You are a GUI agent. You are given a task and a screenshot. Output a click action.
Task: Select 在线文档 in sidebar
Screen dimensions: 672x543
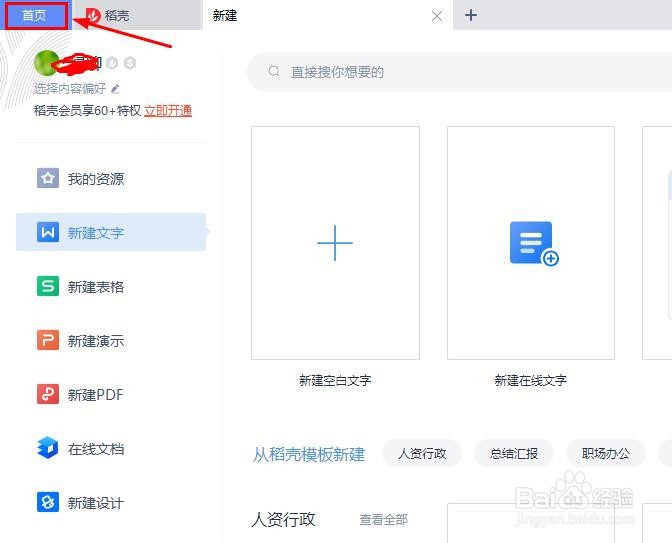point(111,449)
